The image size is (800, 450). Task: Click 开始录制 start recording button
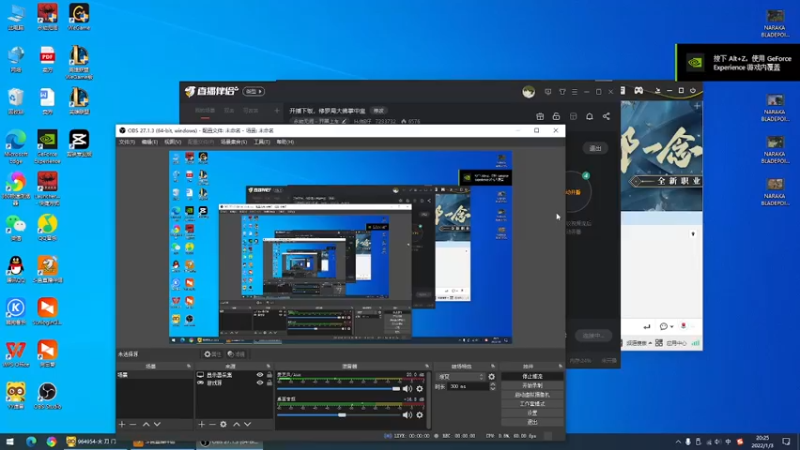click(532, 386)
